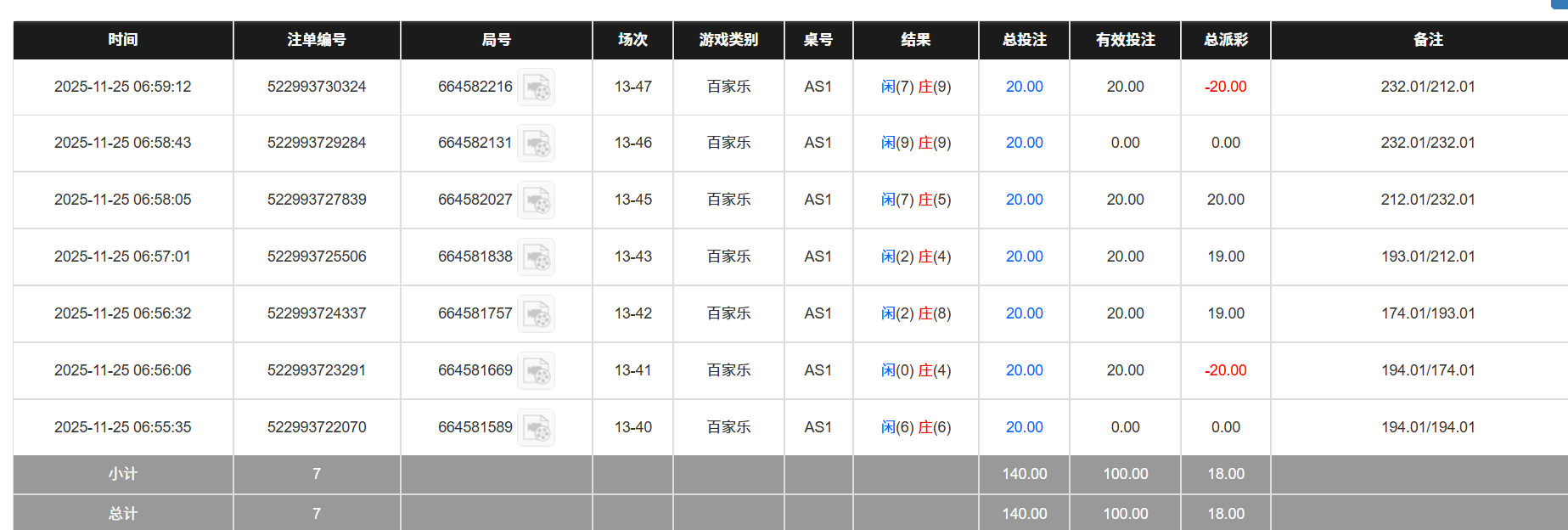Click the 时间 column header
Image resolution: width=1568 pixels, height=530 pixels.
pyautogui.click(x=123, y=40)
